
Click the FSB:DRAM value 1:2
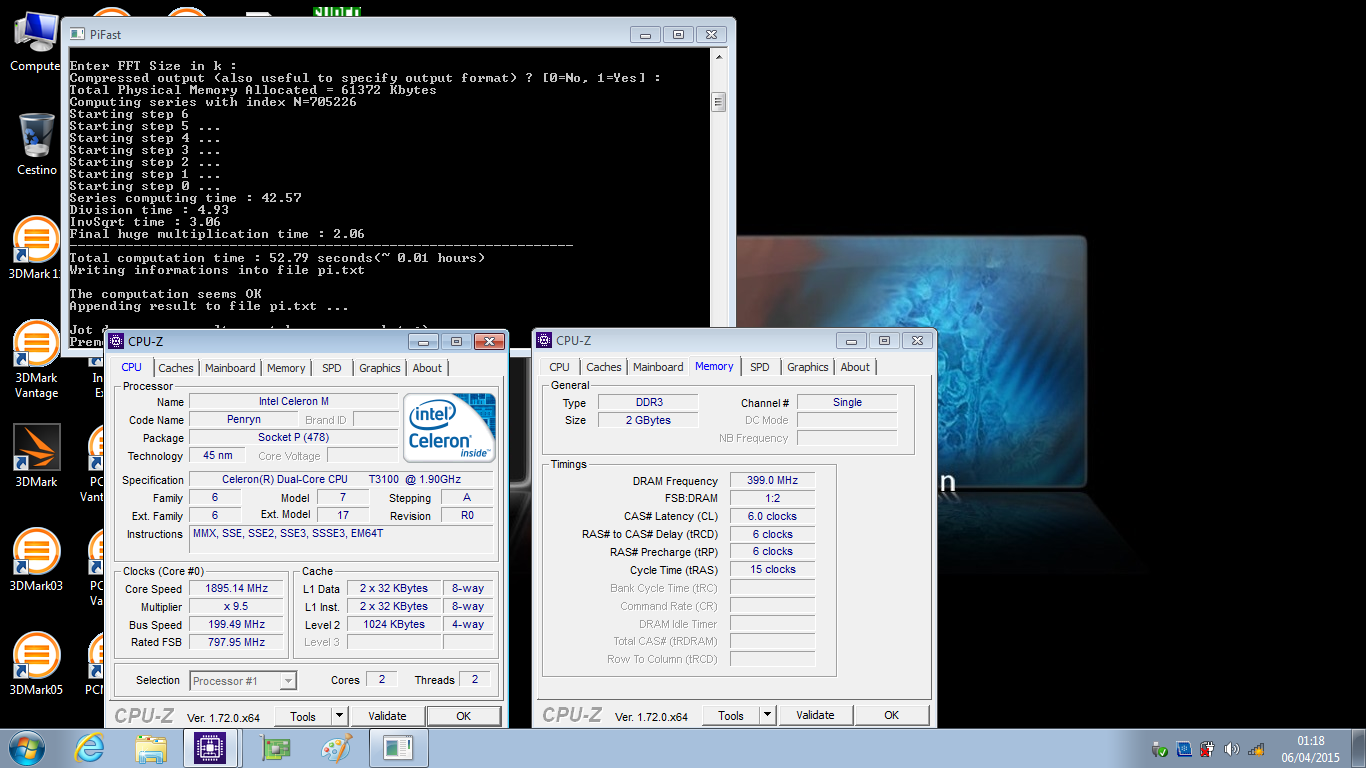[772, 498]
